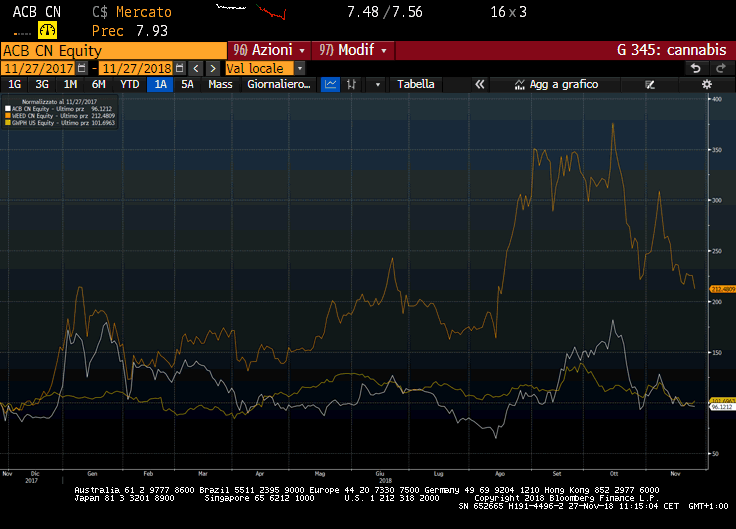Click the Prec 7.93 previous close value
This screenshot has width=736, height=529.
[x=130, y=31]
